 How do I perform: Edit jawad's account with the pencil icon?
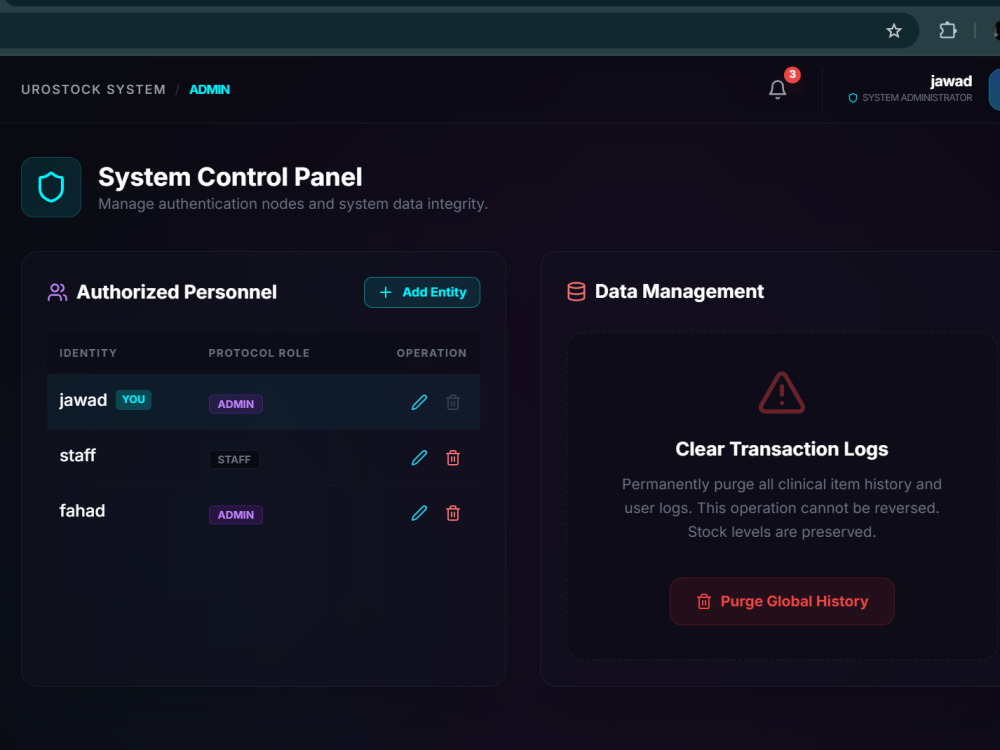point(419,402)
